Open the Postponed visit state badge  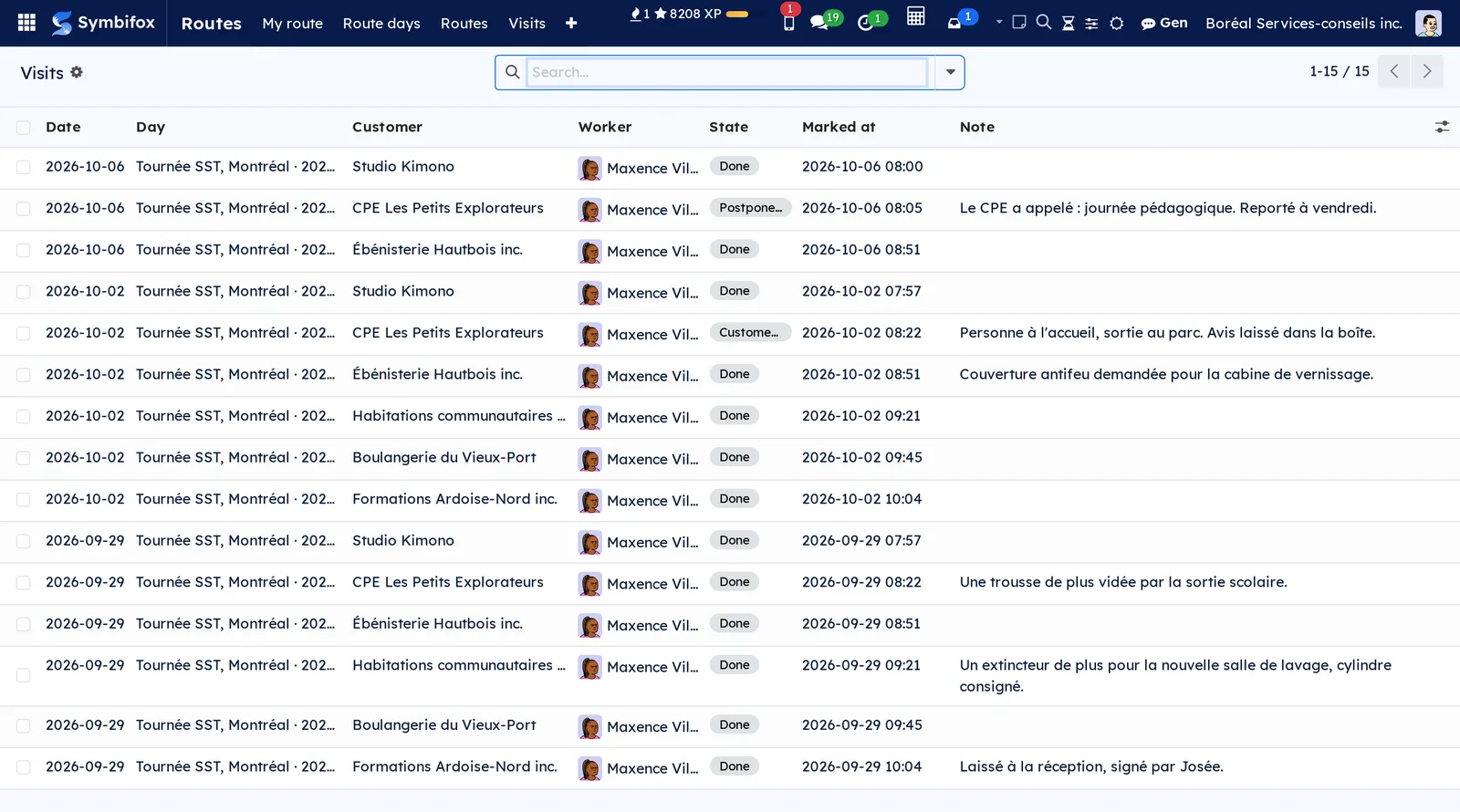tap(750, 208)
